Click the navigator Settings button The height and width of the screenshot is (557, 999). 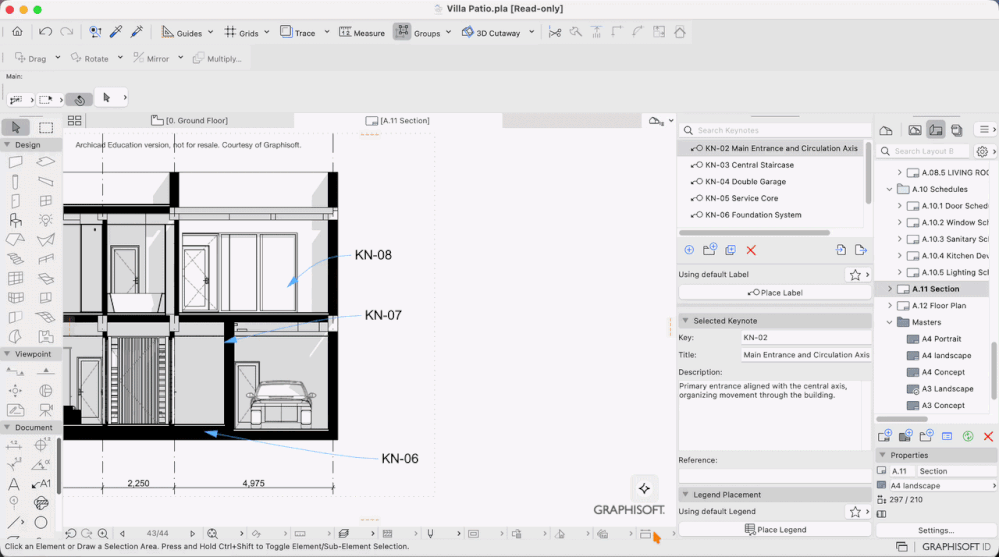tap(936, 530)
